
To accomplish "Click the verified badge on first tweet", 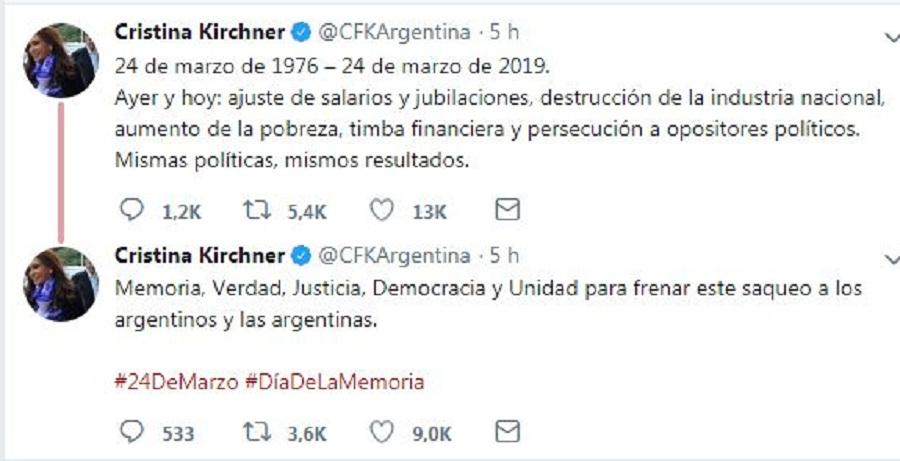I will click(x=300, y=32).
